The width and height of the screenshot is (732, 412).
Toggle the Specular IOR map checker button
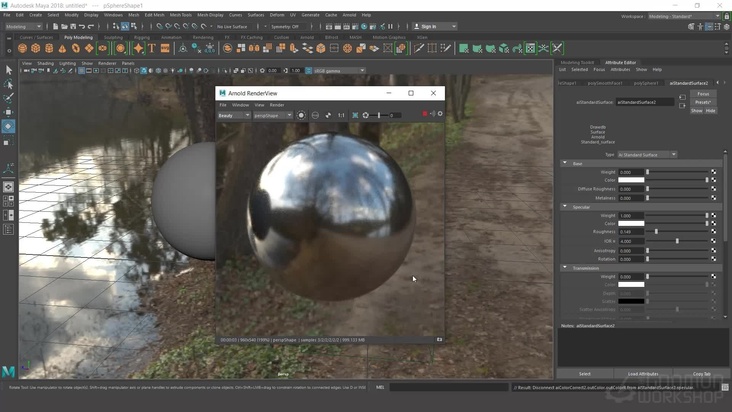coord(713,241)
